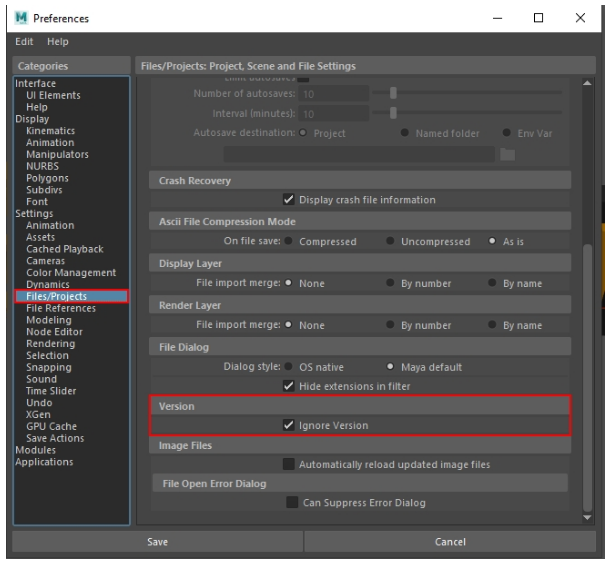
Task: Enable Automatically reload updated image files
Action: tap(289, 464)
